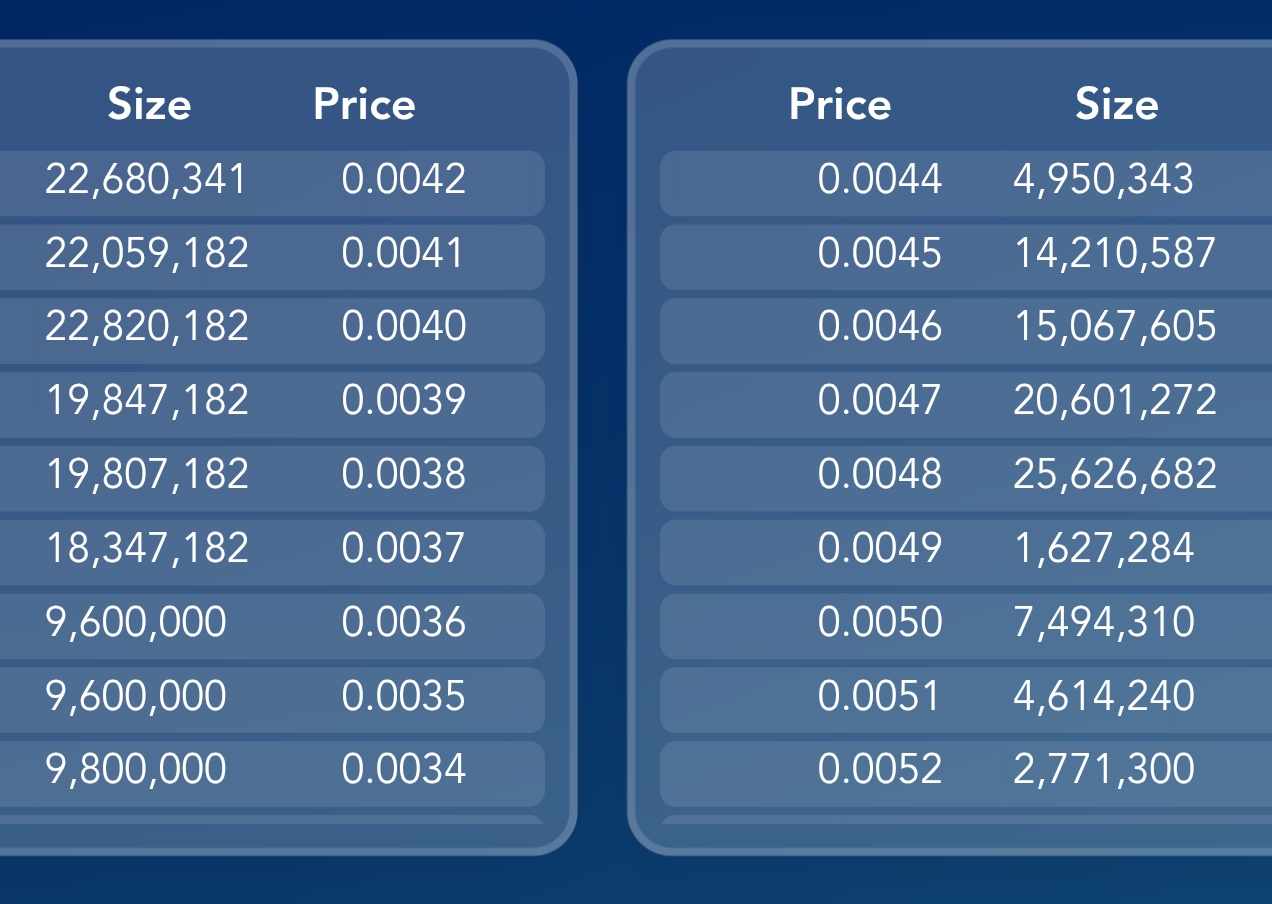Click the bid-side Size column header
The width and height of the screenshot is (1272, 904).
pos(149,105)
